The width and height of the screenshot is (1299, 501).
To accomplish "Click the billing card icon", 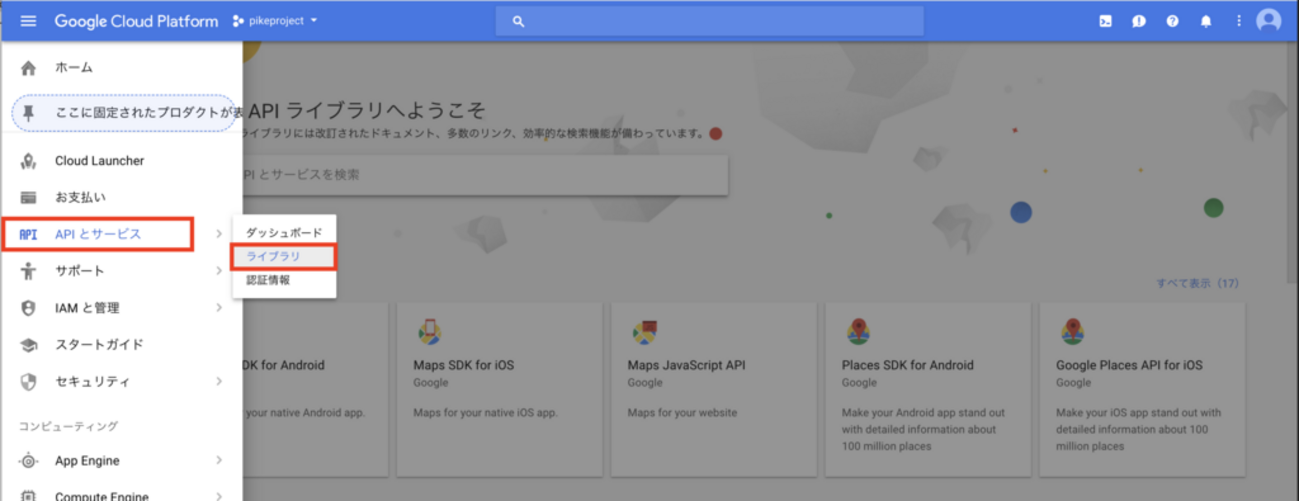I will [28, 198].
